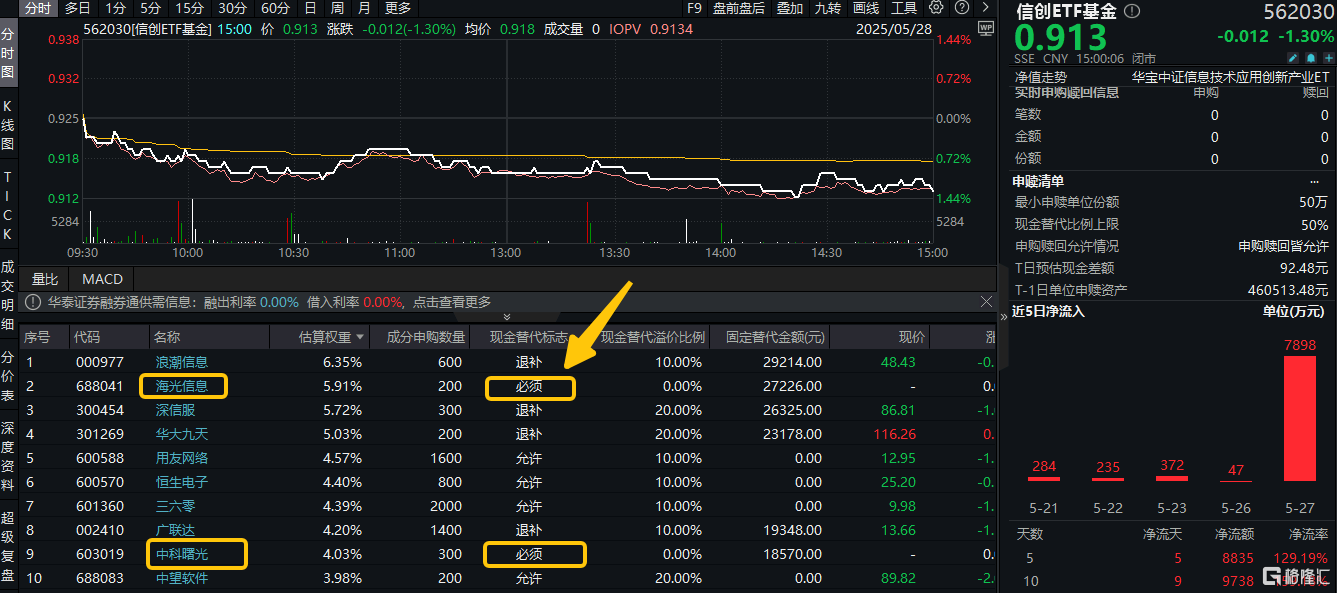Select the 三六零 stock name
The height and width of the screenshot is (593, 1337).
[175, 506]
